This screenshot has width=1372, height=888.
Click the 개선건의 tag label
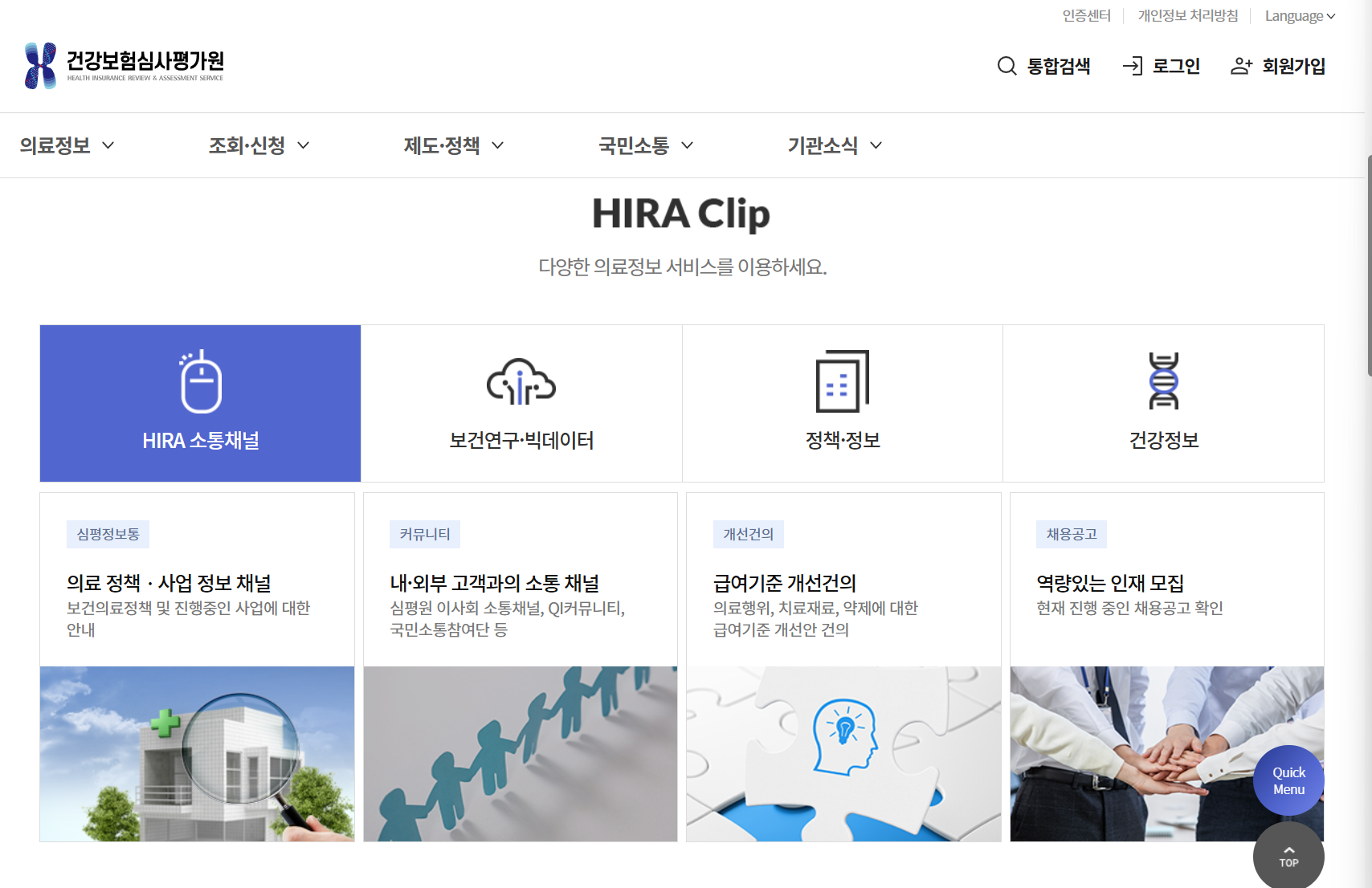click(749, 534)
